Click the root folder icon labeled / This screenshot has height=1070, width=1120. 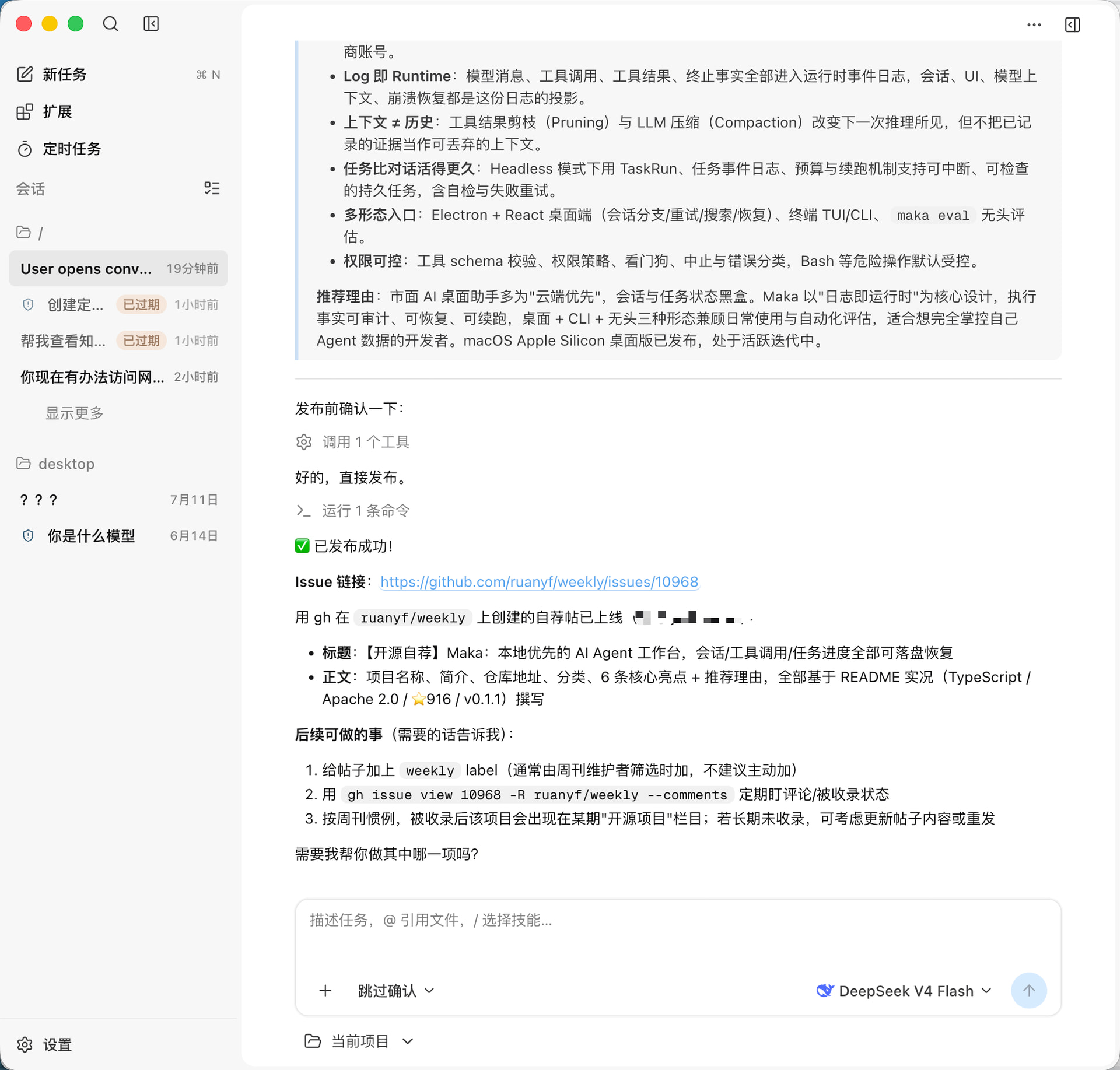[23, 232]
